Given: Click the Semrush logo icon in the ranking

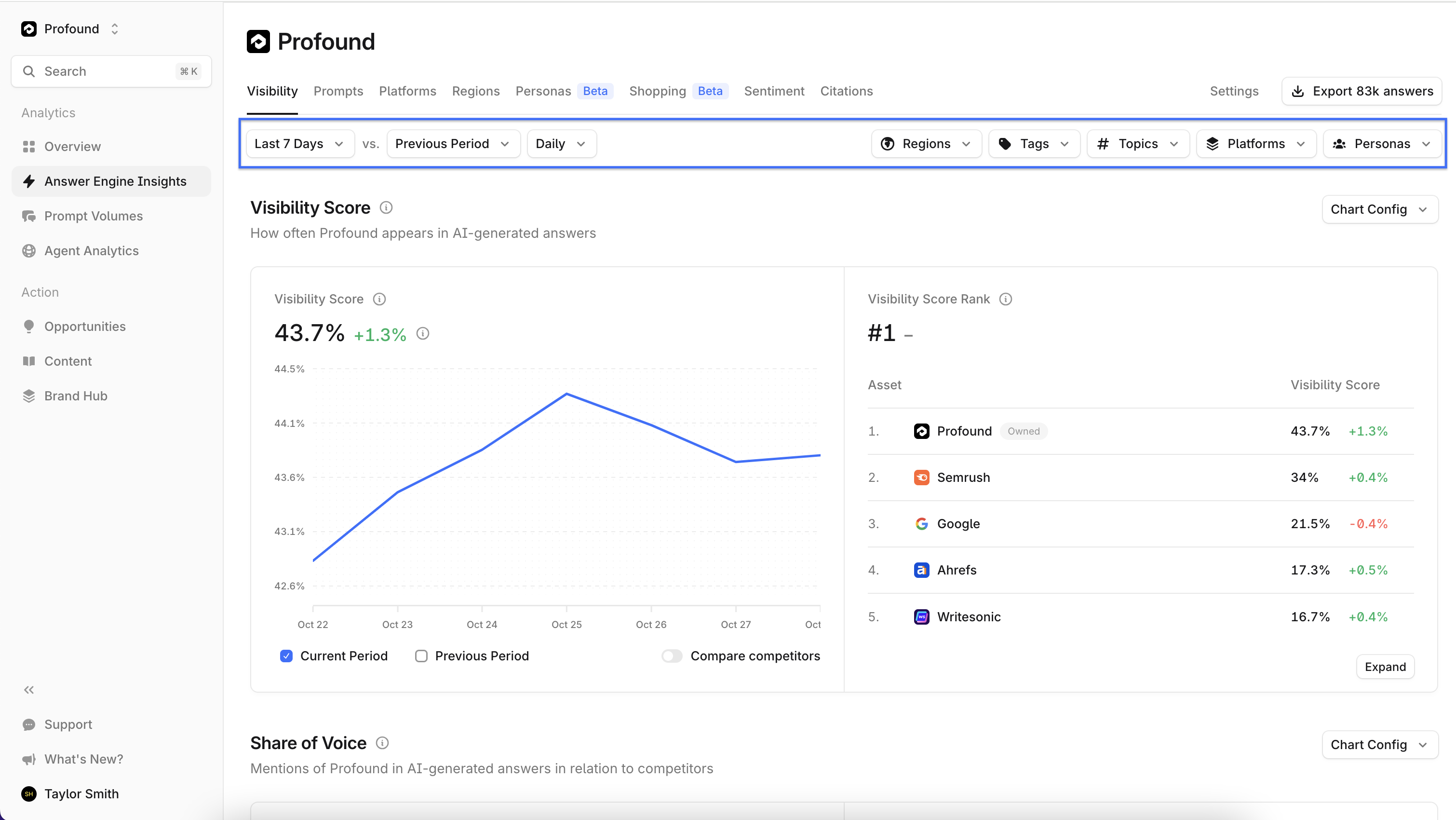Looking at the screenshot, I should [x=921, y=478].
